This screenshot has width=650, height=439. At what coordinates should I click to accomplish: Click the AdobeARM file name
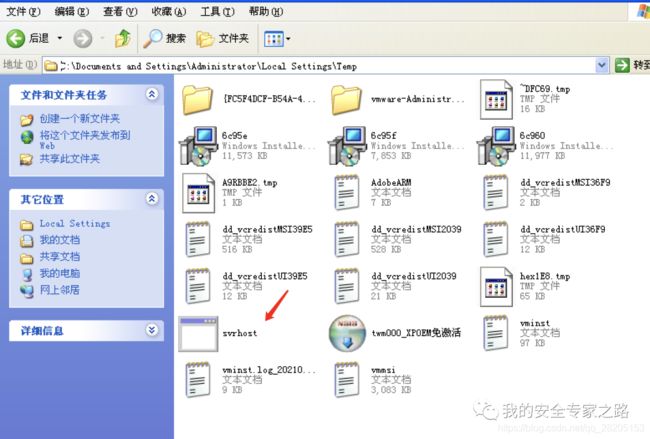pos(391,182)
